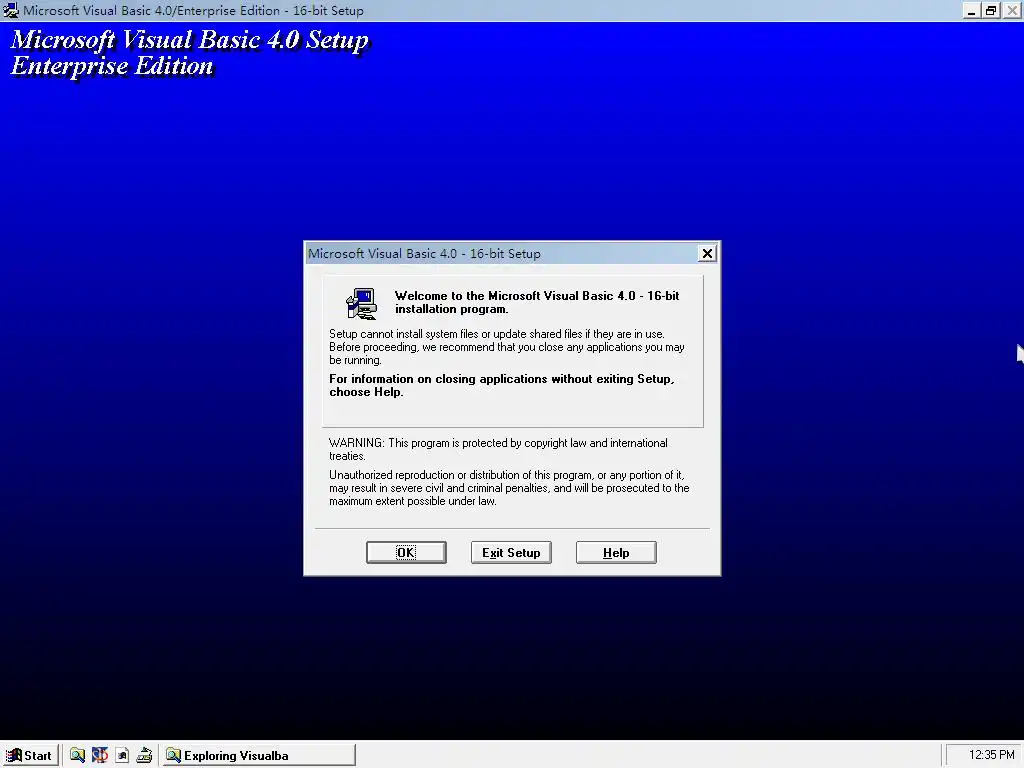Click the 'For information on closing applications' text
This screenshot has width=1024, height=768.
coord(502,385)
